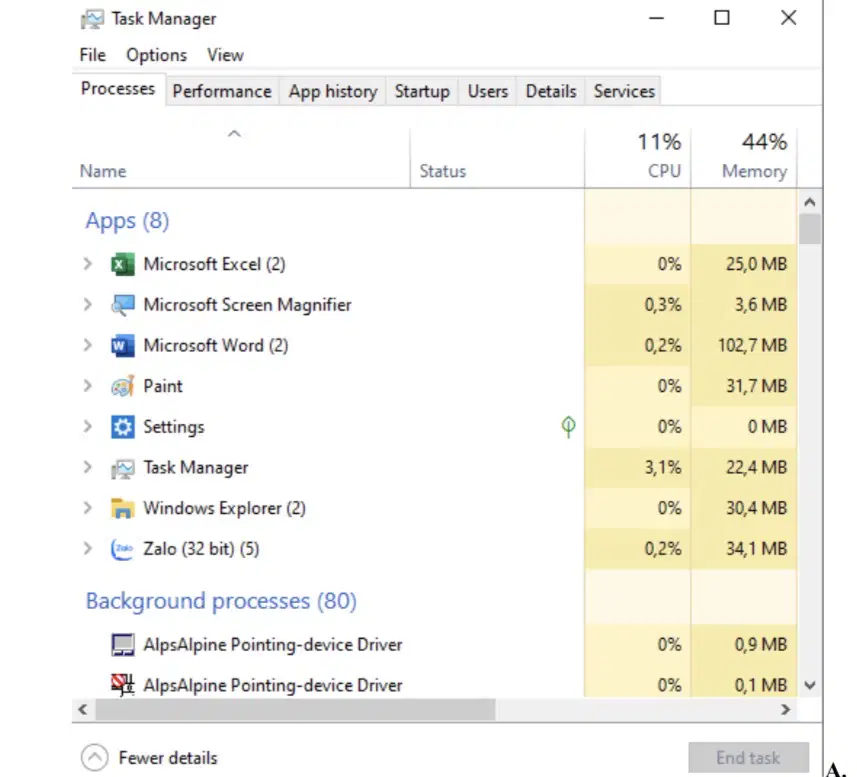Click the Settings gear icon in the list
This screenshot has width=857, height=777.
(122, 427)
